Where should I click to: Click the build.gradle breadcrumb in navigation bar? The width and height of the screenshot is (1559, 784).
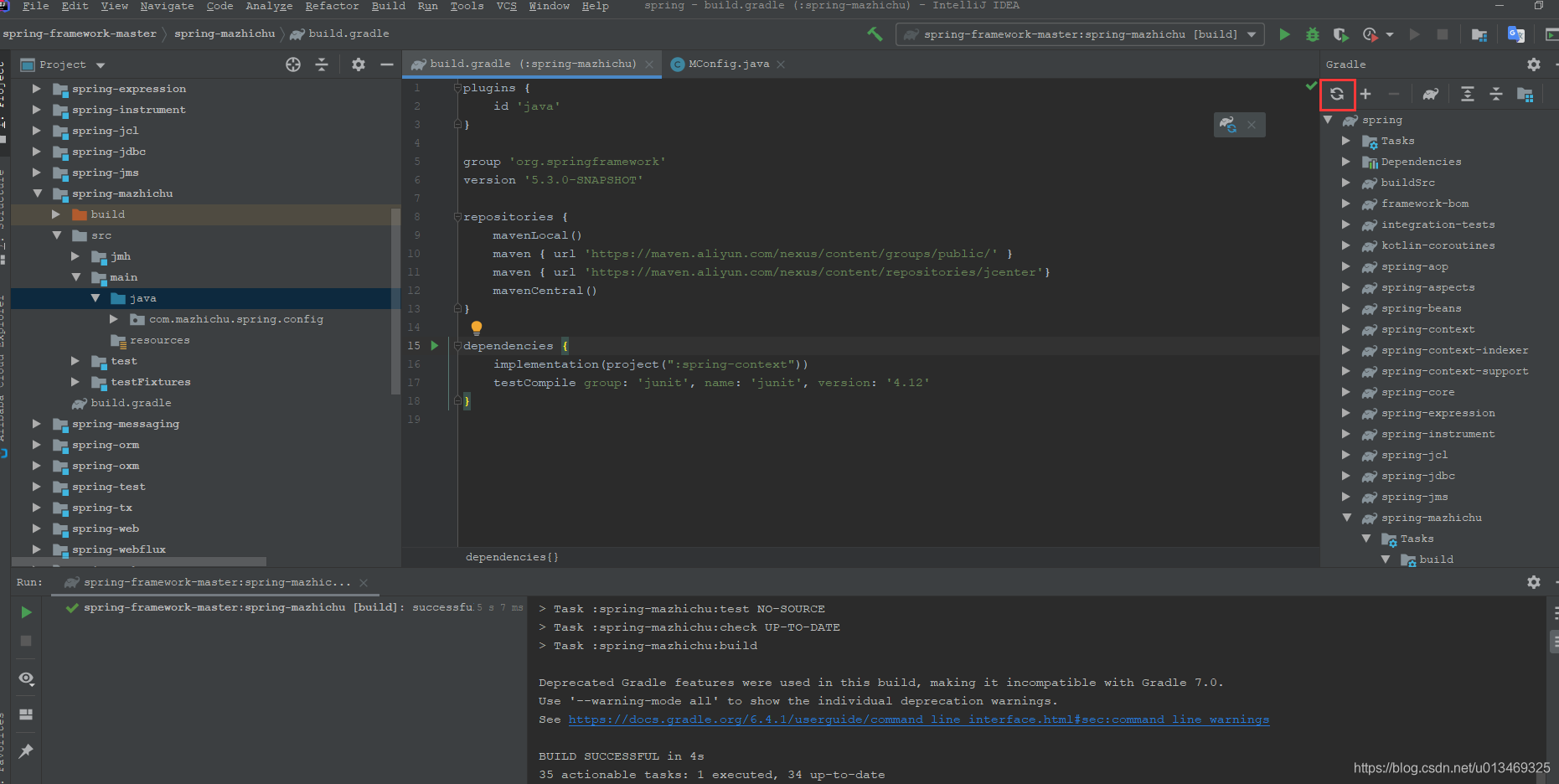click(339, 34)
